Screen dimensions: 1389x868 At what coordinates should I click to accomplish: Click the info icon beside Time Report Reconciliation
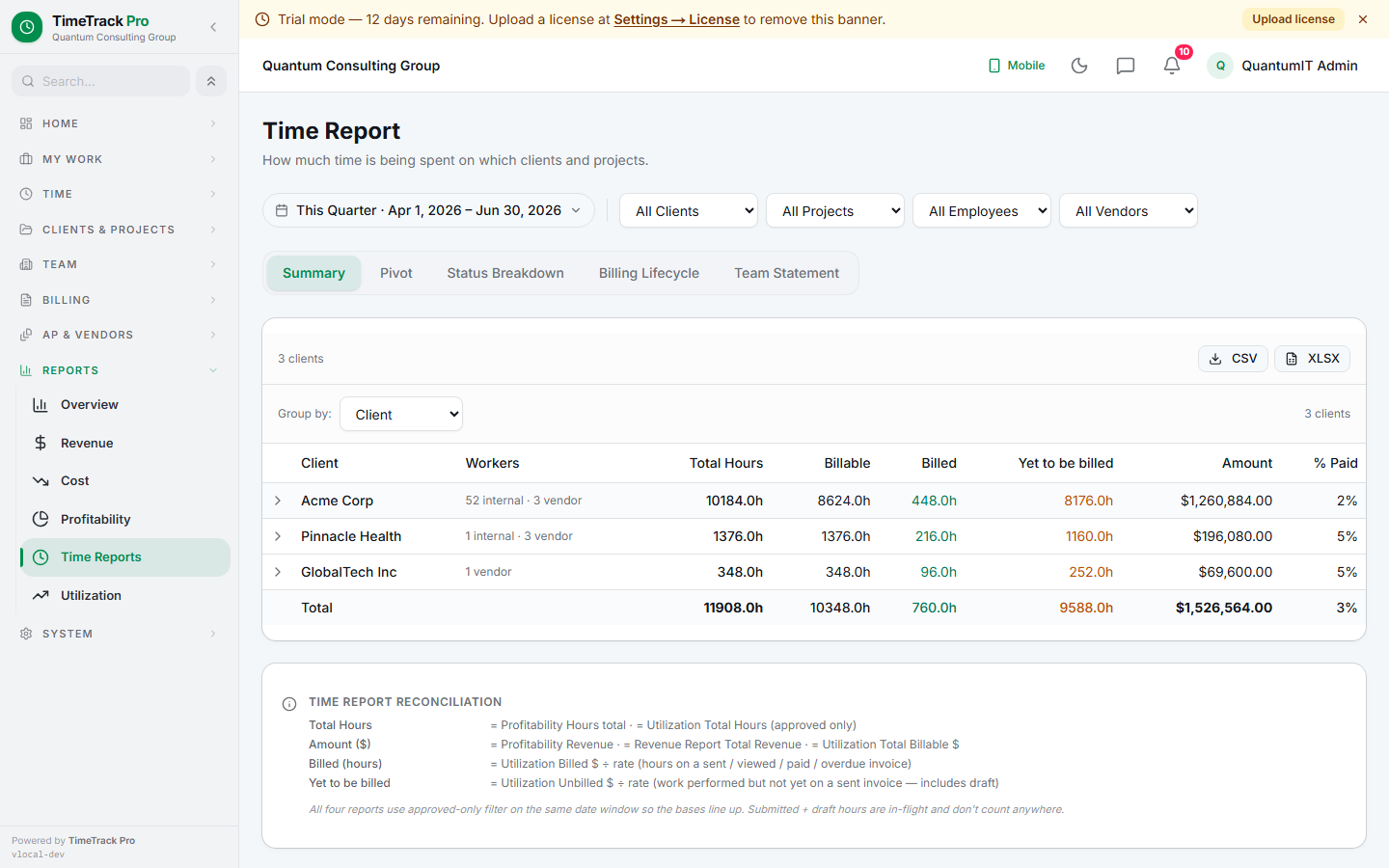click(289, 704)
